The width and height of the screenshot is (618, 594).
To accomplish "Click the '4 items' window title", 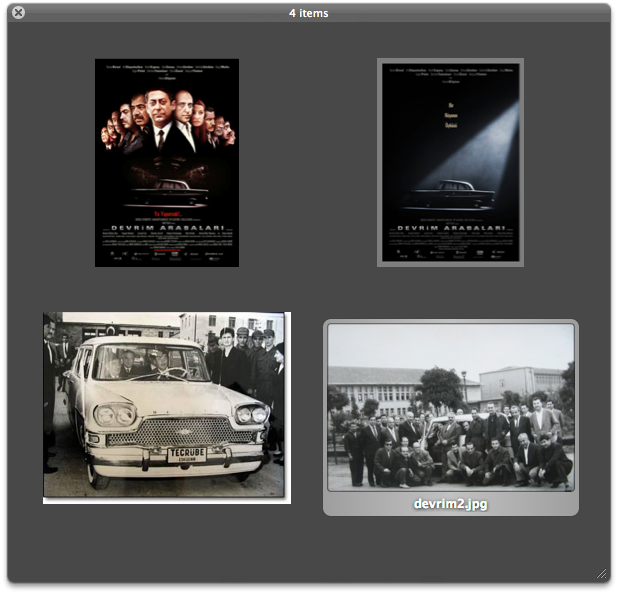I will click(x=308, y=13).
